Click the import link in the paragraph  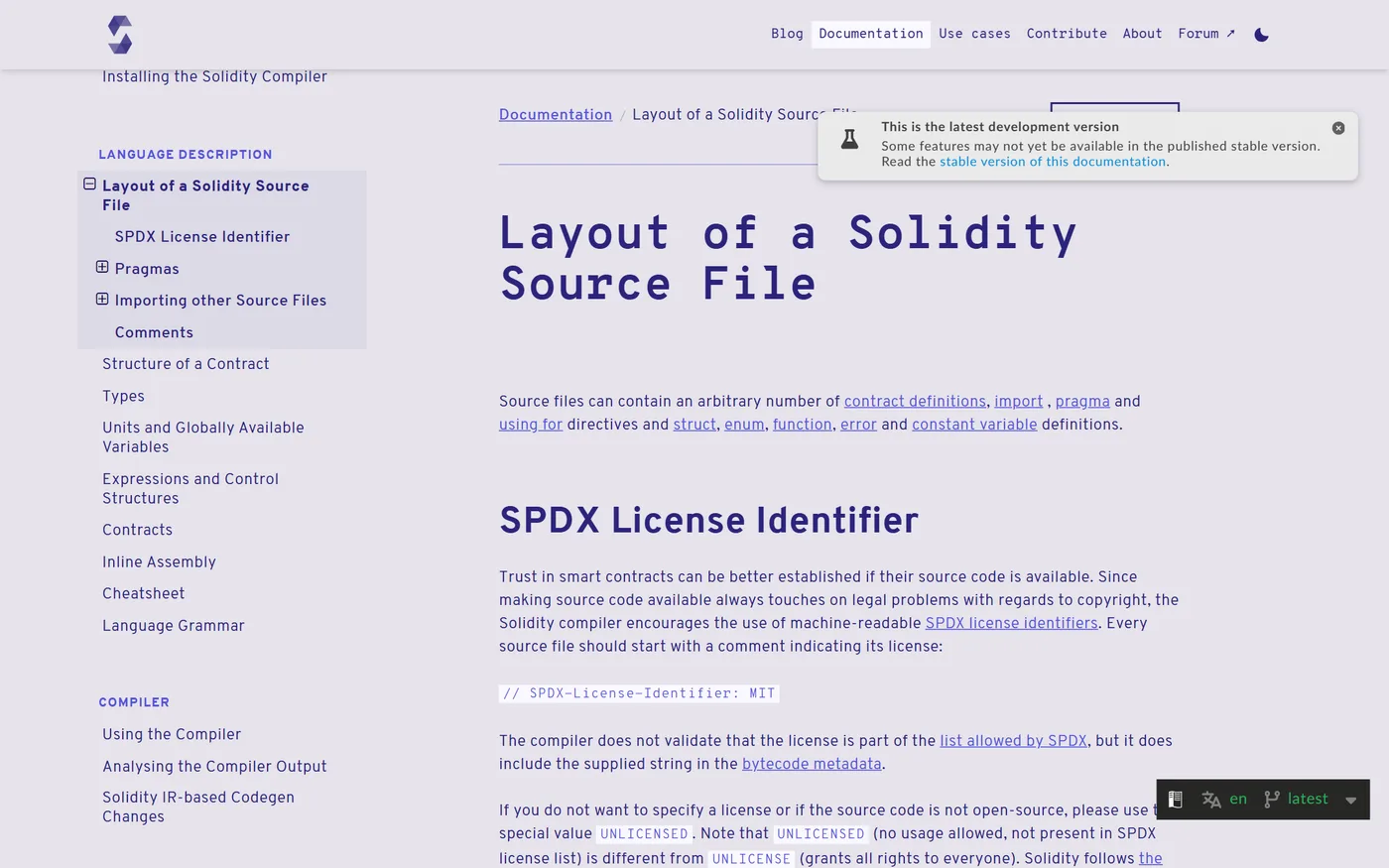click(1019, 401)
